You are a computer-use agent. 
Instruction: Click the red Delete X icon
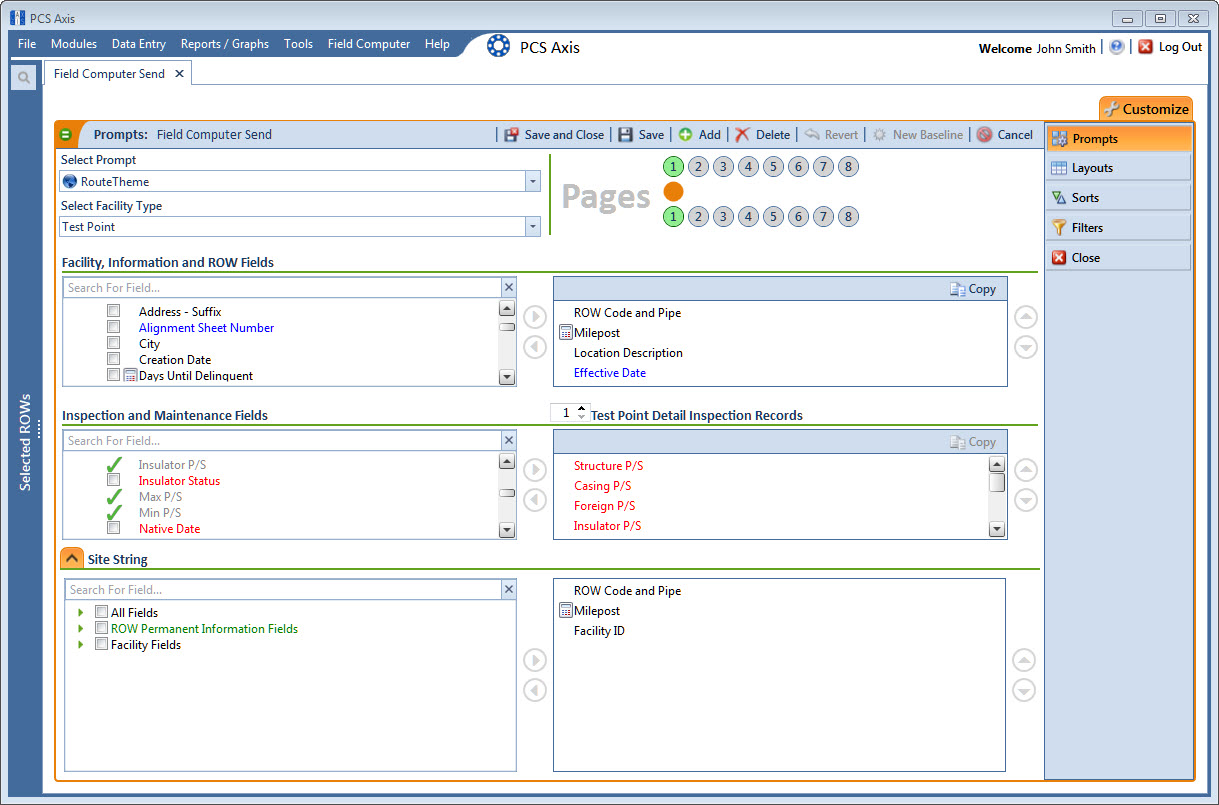(x=742, y=135)
